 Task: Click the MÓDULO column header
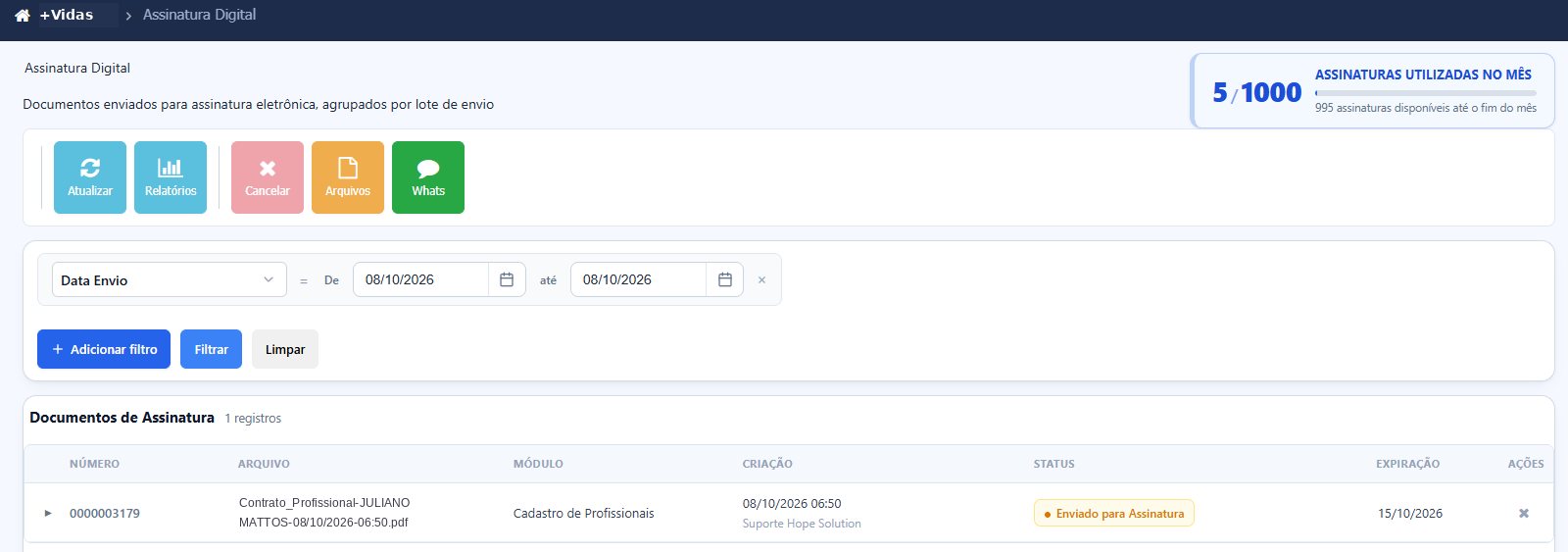(538, 464)
